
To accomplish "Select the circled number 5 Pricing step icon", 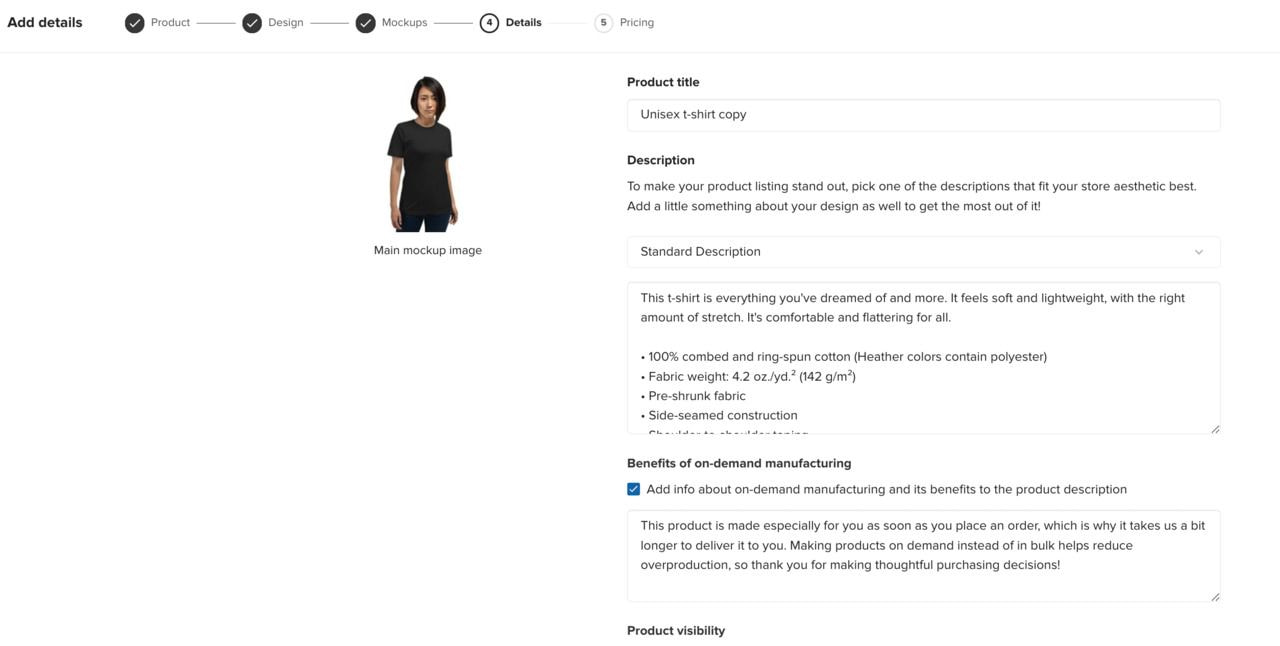I will (x=604, y=22).
